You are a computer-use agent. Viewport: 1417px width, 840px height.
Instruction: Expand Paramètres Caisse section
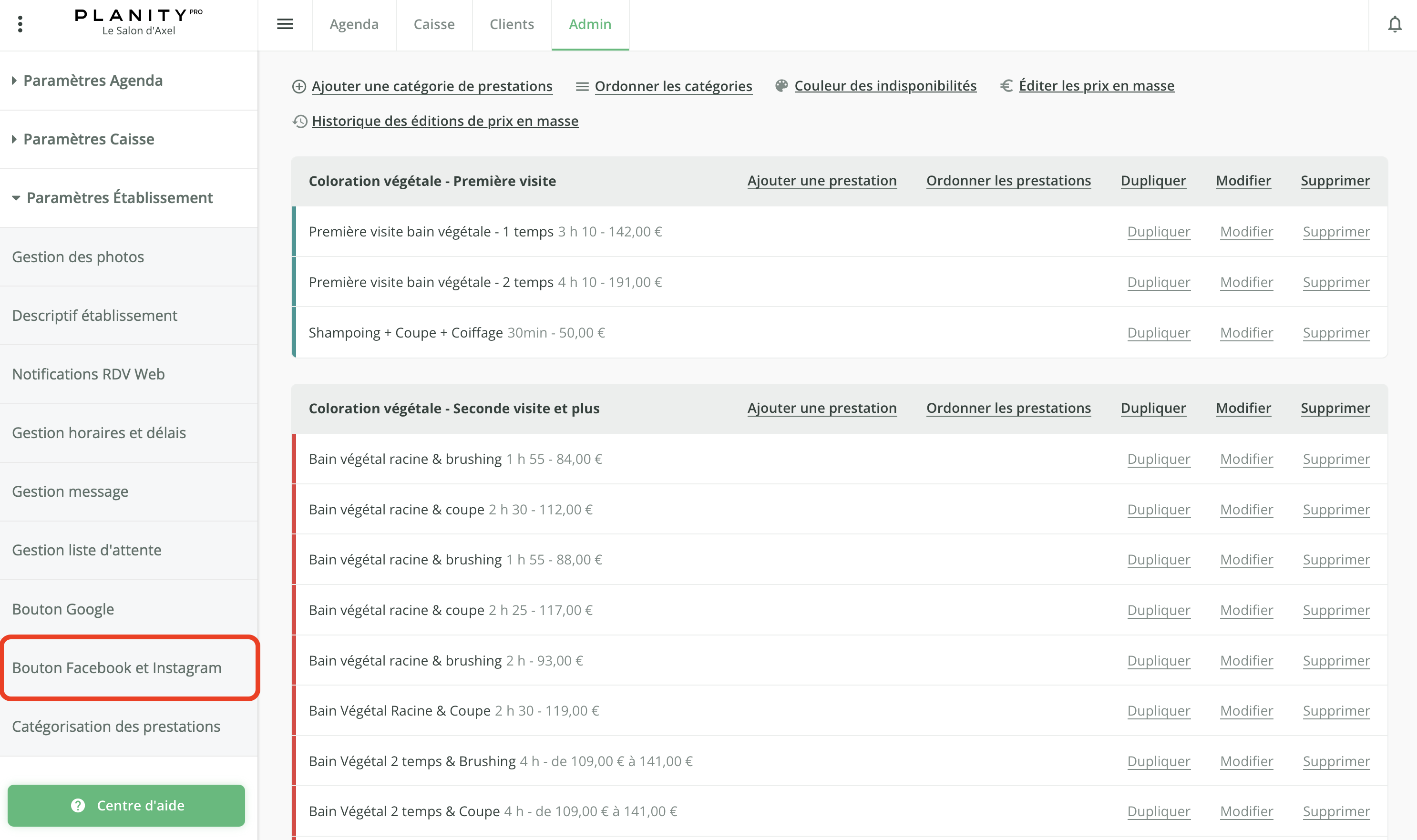tap(88, 139)
